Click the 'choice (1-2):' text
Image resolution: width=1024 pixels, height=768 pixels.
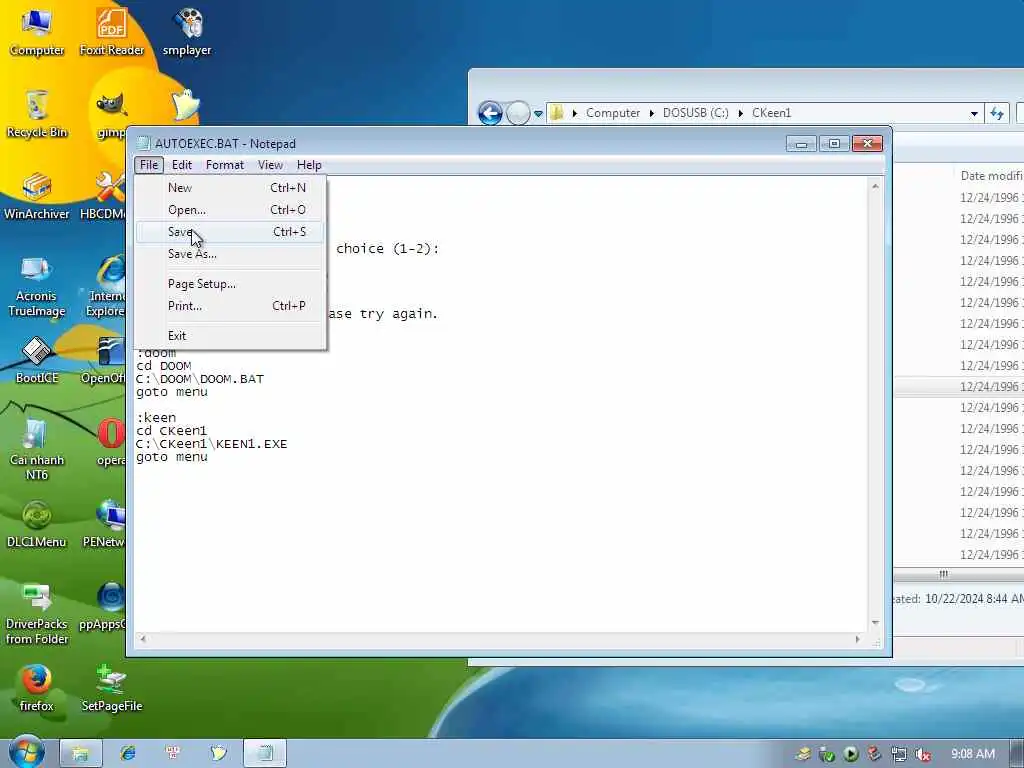(388, 249)
